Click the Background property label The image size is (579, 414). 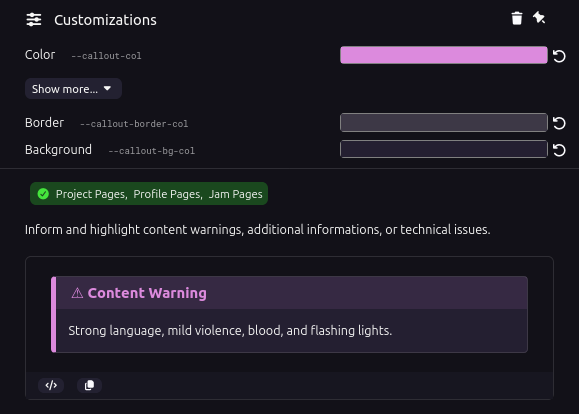point(58,150)
